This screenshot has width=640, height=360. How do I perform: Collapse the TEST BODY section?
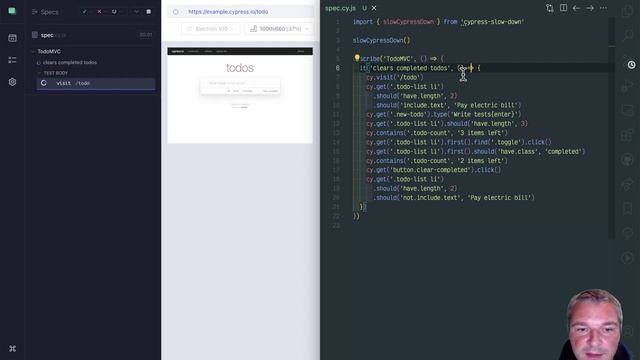point(39,73)
